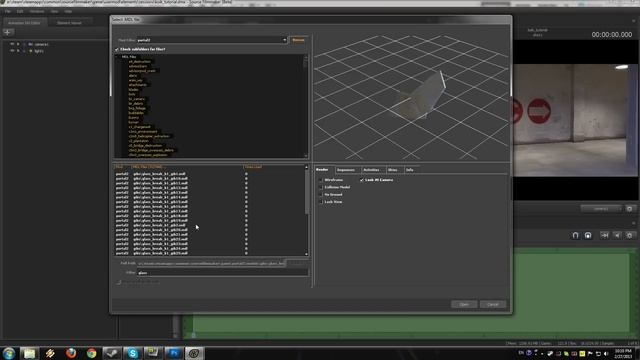This screenshot has width=640, height=360.
Task: Click the camera1 camera icon
Action: point(30,44)
